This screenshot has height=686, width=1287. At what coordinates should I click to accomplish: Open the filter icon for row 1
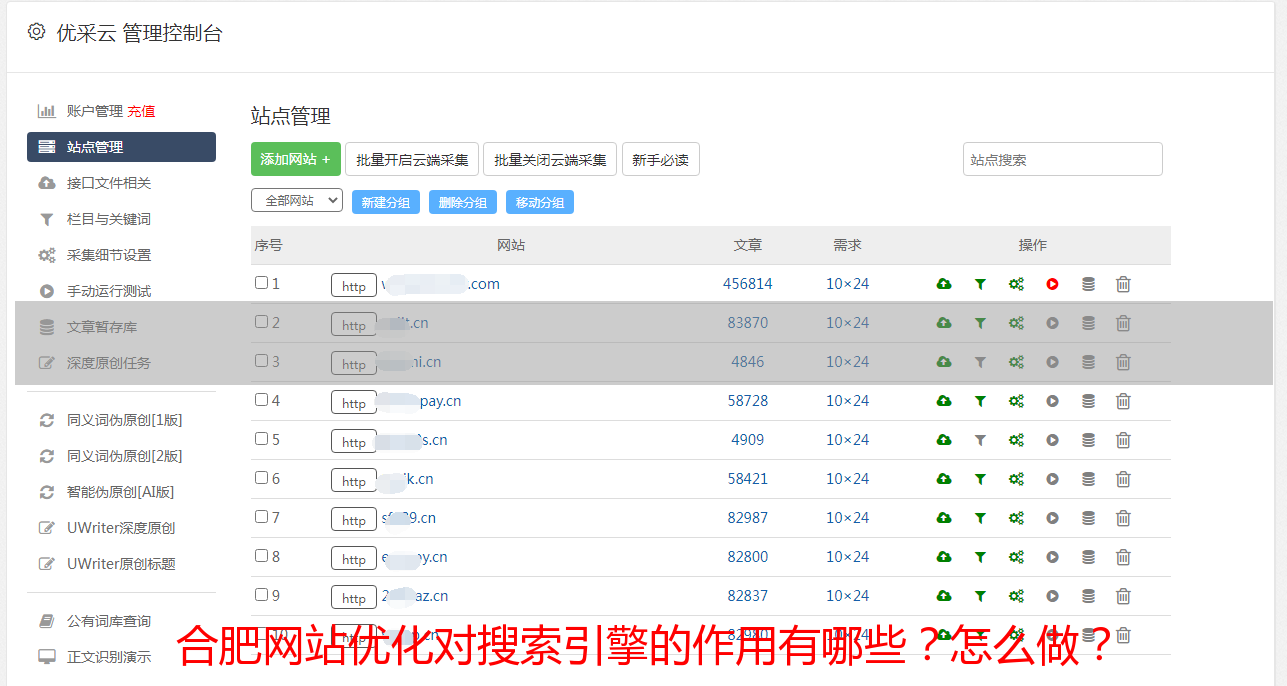980,284
